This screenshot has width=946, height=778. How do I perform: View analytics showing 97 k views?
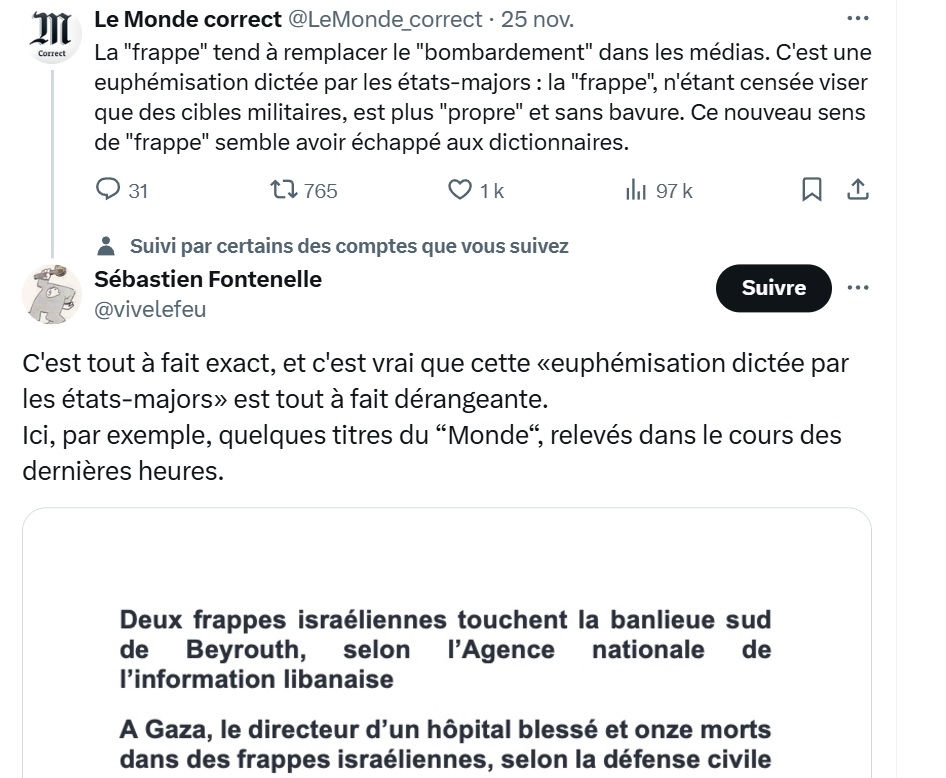tap(636, 190)
